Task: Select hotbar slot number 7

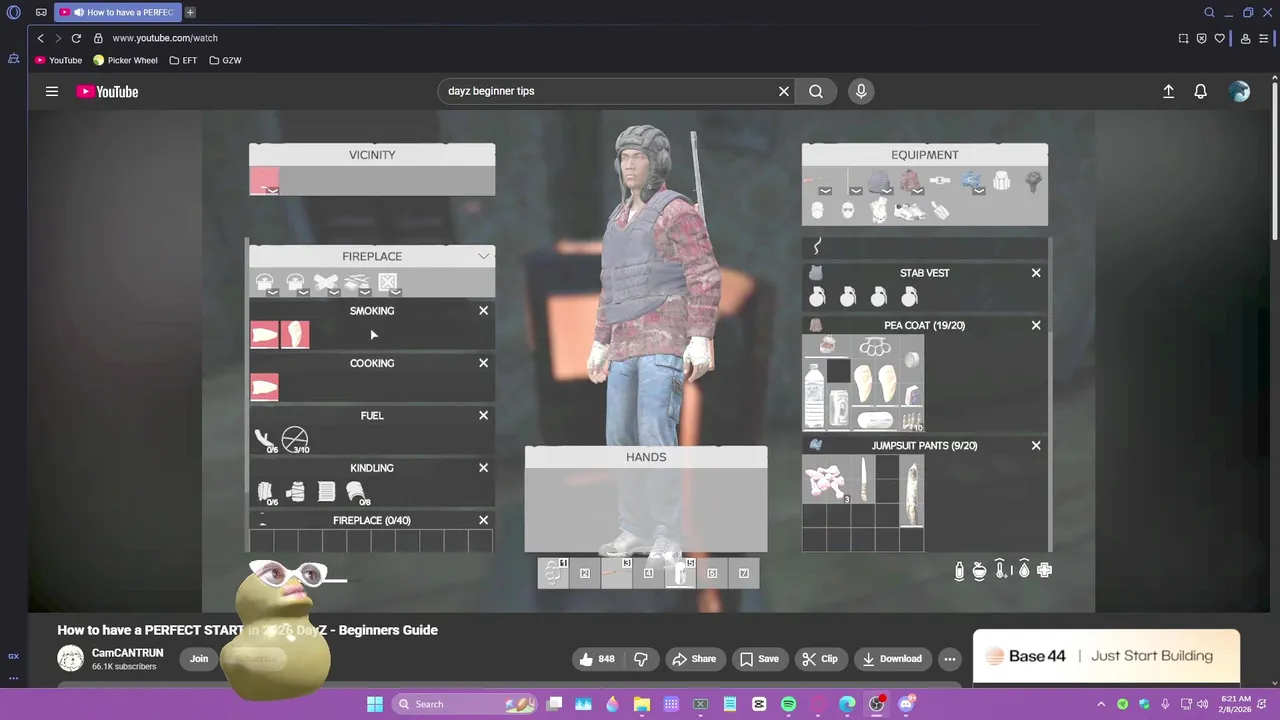Action: click(743, 573)
